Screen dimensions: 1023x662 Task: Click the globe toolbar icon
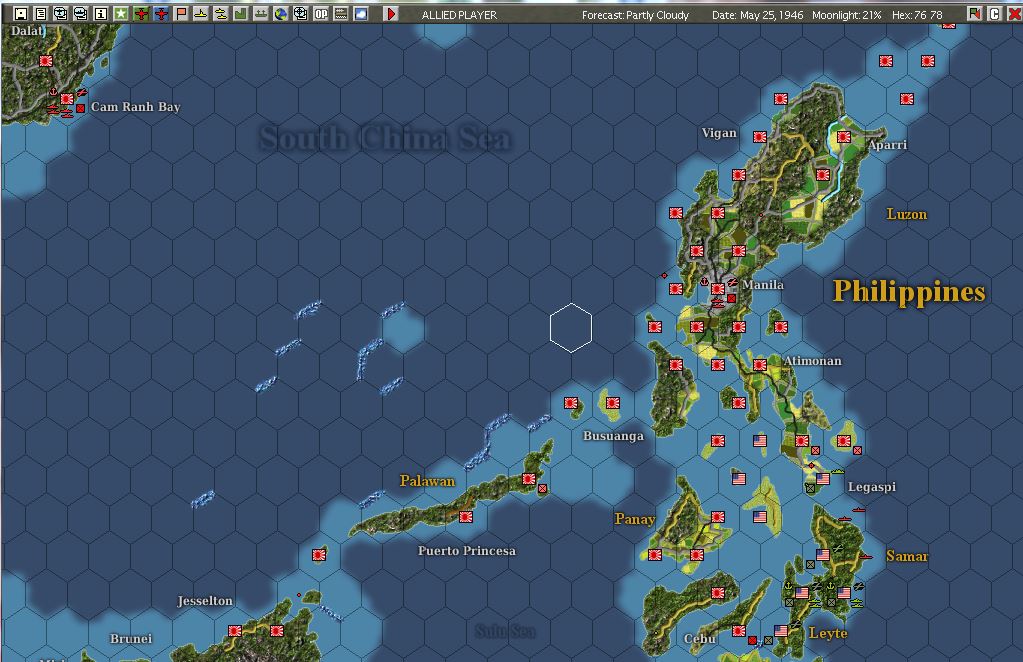coord(281,14)
